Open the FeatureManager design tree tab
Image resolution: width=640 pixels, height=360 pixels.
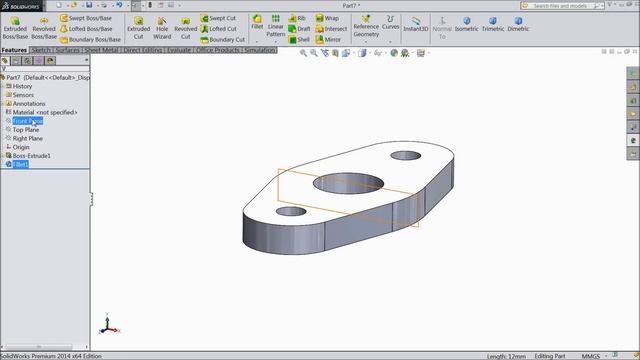point(5,60)
